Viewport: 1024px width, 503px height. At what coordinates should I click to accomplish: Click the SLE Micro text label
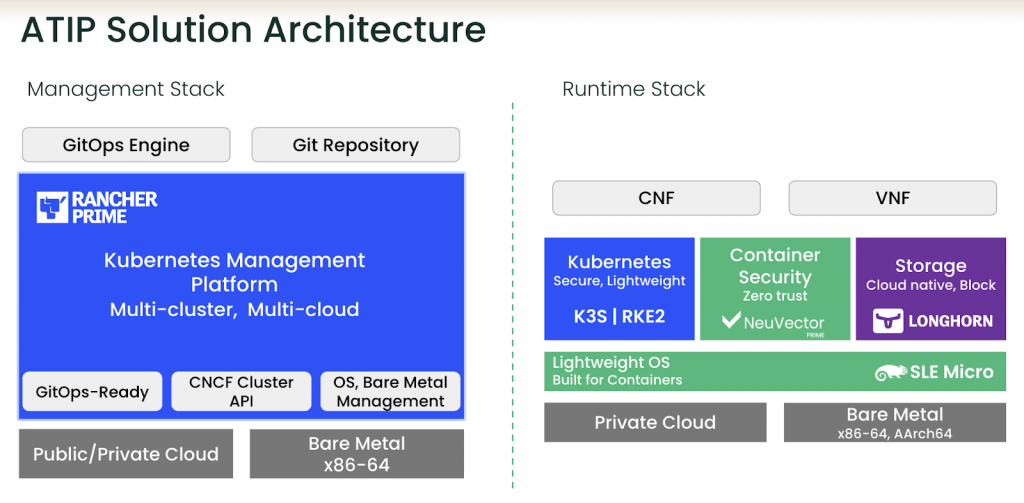click(952, 372)
